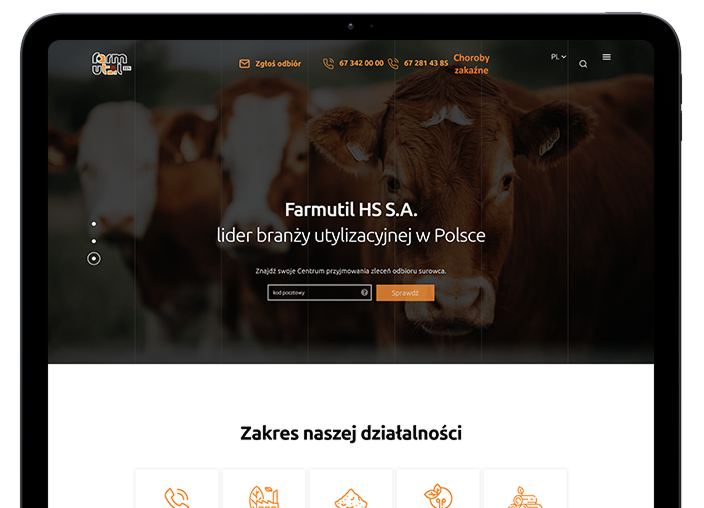Click phone icon before 67 281 43 85
The height and width of the screenshot is (508, 704).
[x=393, y=64]
